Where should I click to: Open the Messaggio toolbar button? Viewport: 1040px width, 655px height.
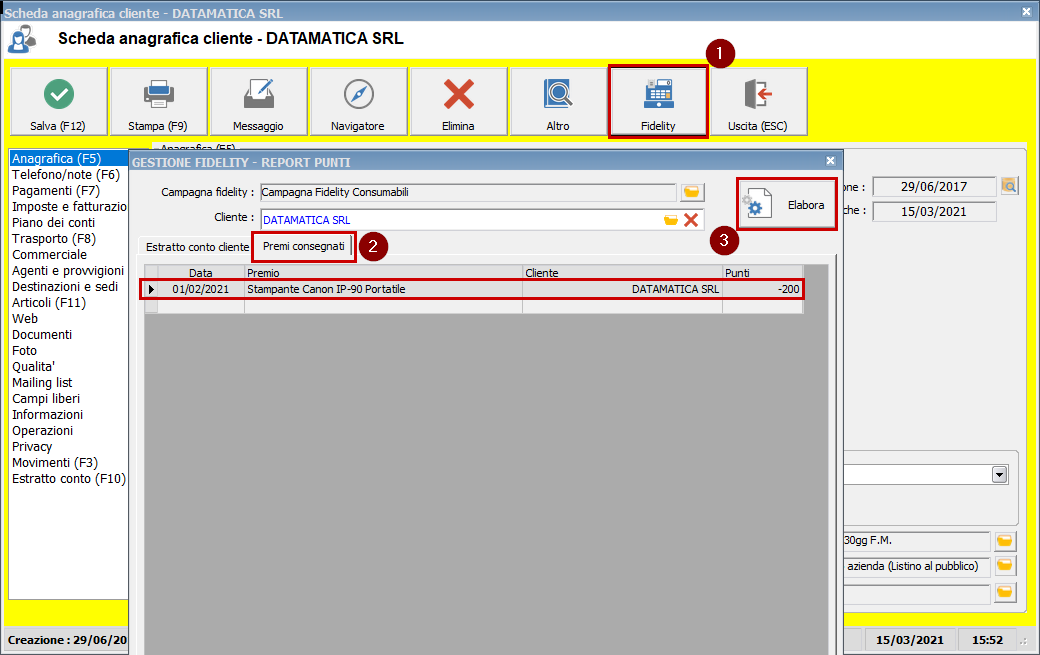(259, 101)
